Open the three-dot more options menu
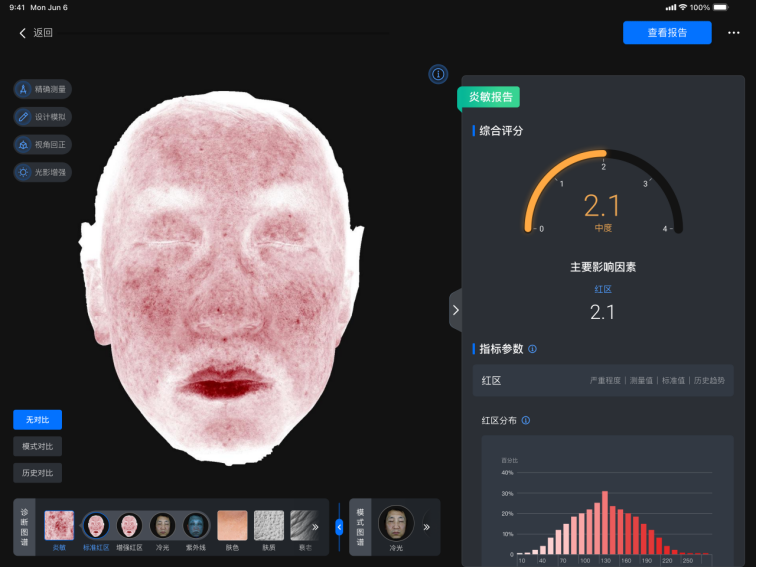Viewport: 757px width, 567px height. (x=733, y=33)
